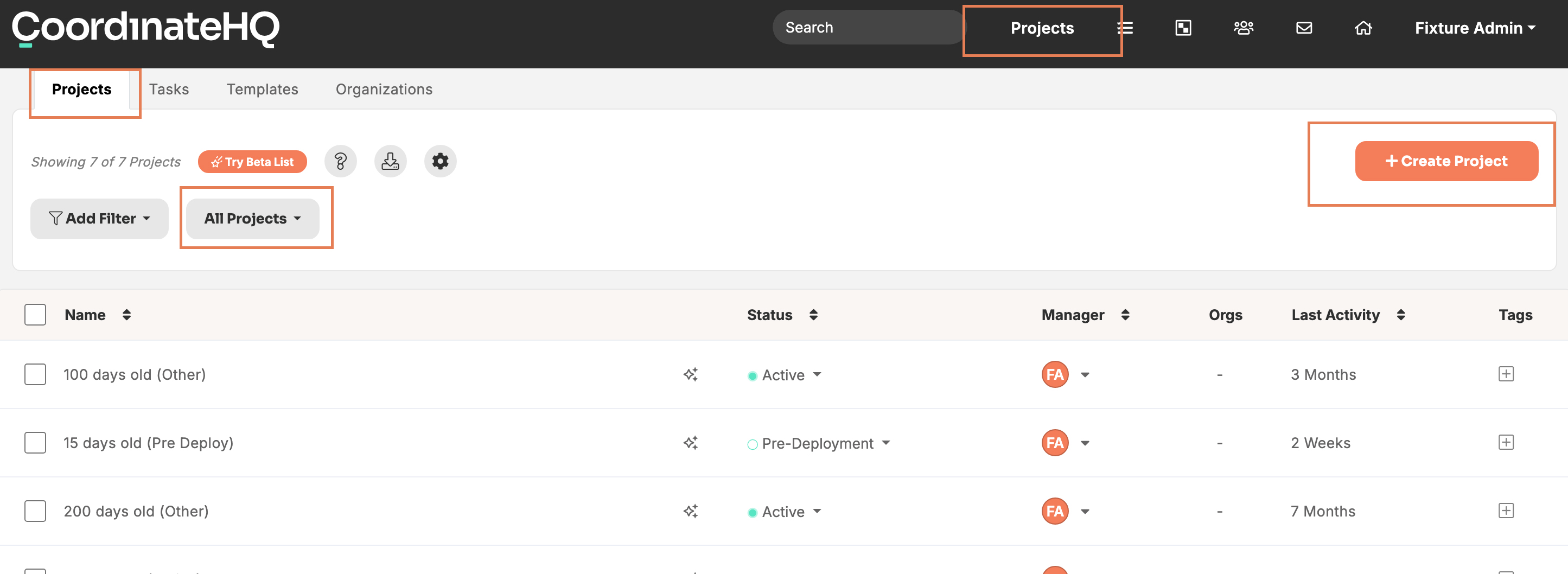Click the FA manager avatar for 15 days old
Image resolution: width=1568 pixels, height=574 pixels.
pos(1055,443)
